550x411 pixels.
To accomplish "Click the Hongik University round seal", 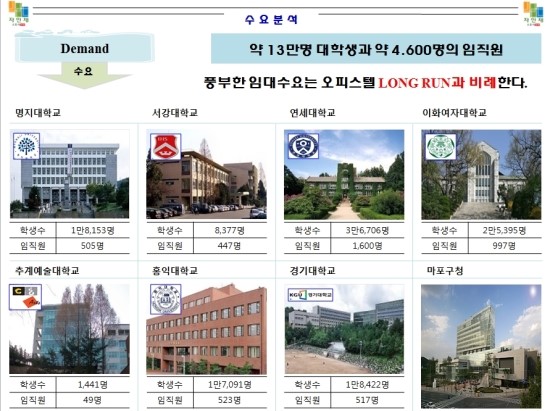I will pyautogui.click(x=166, y=299).
